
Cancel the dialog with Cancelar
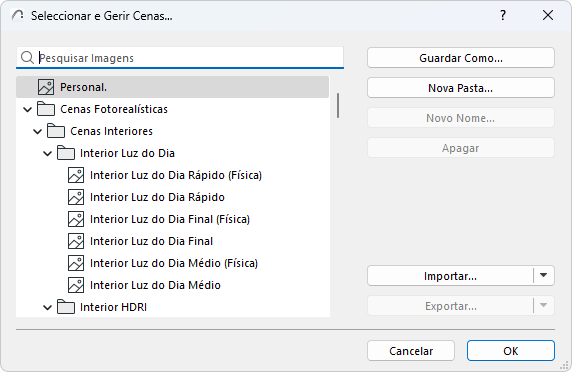(x=411, y=350)
